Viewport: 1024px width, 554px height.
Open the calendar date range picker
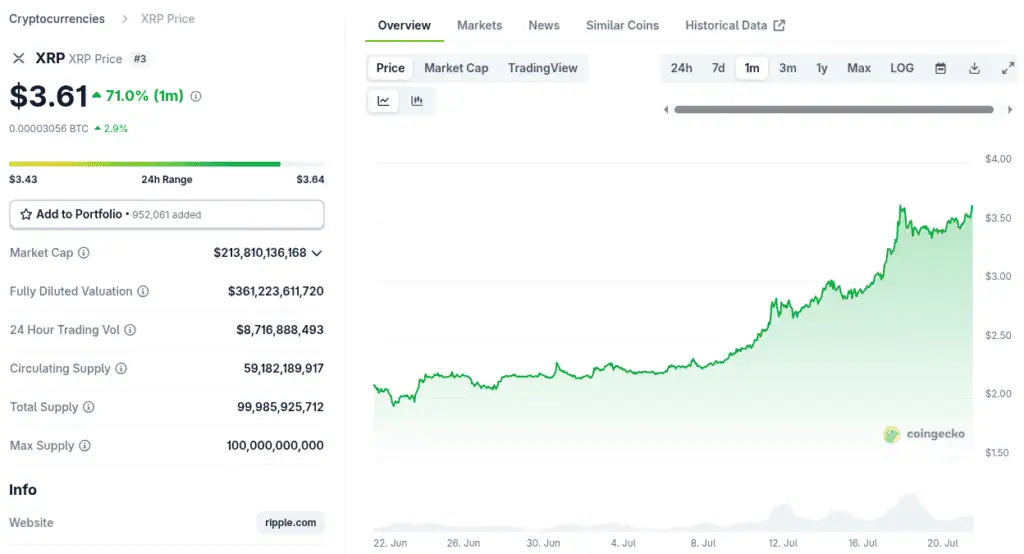pyautogui.click(x=940, y=68)
